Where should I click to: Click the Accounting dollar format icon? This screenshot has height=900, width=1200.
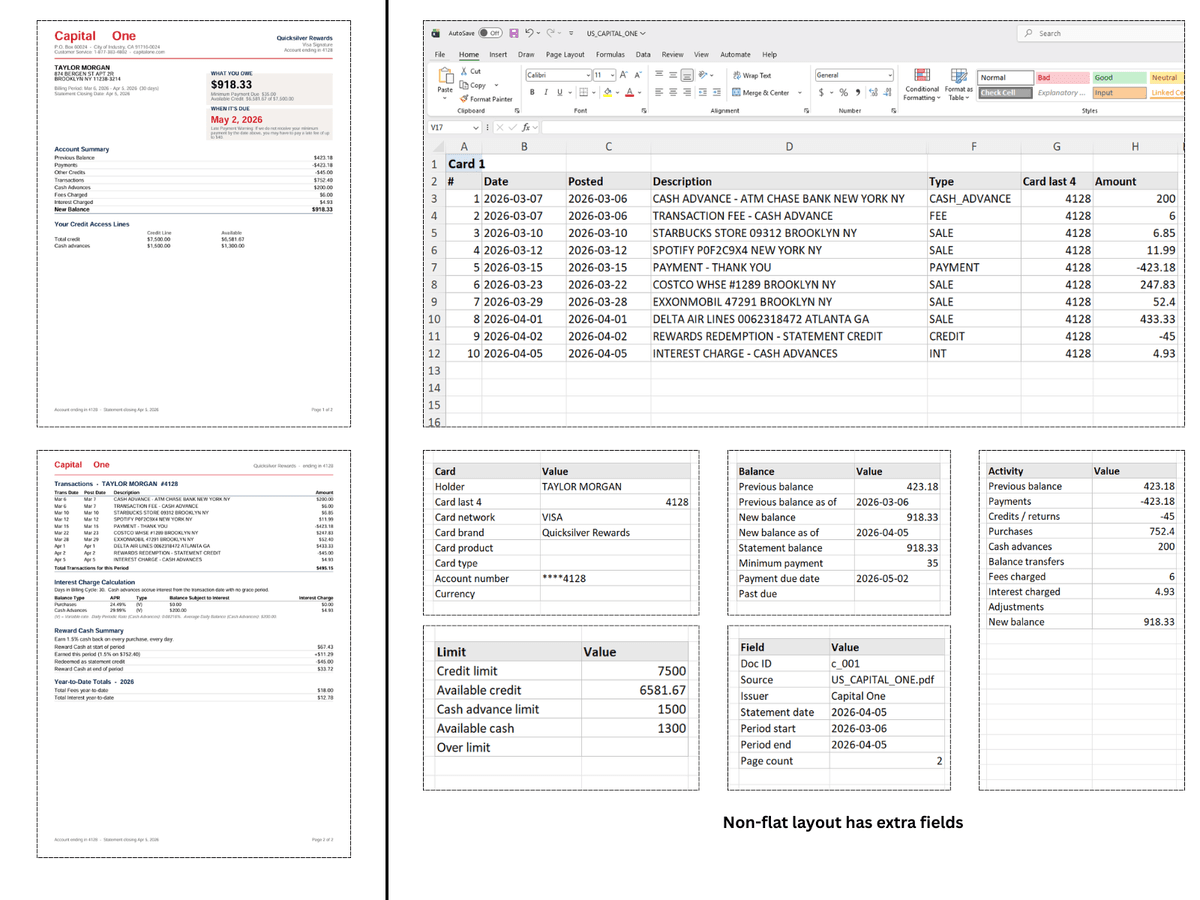[x=821, y=92]
